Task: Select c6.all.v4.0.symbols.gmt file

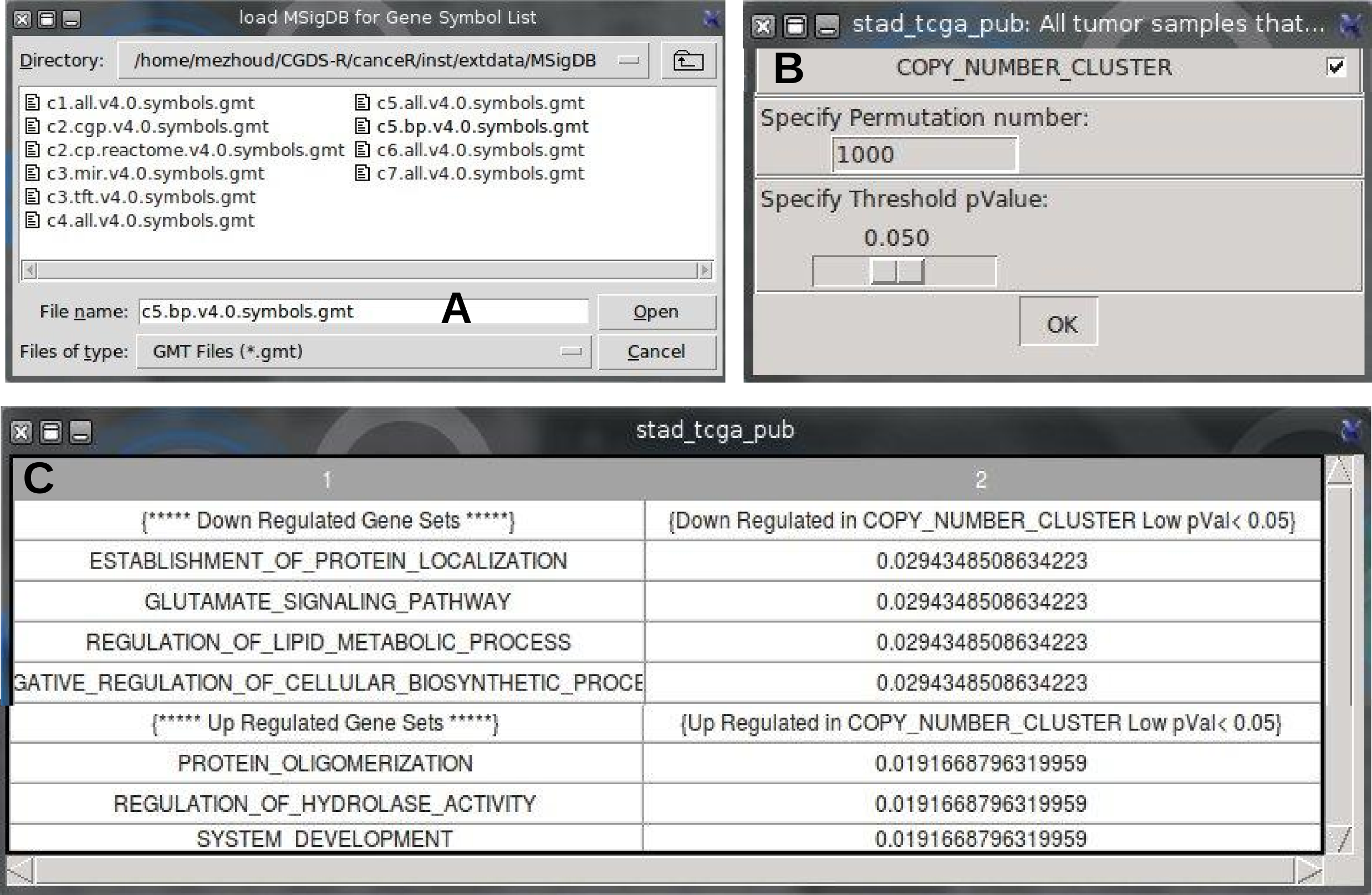Action: 480,150
